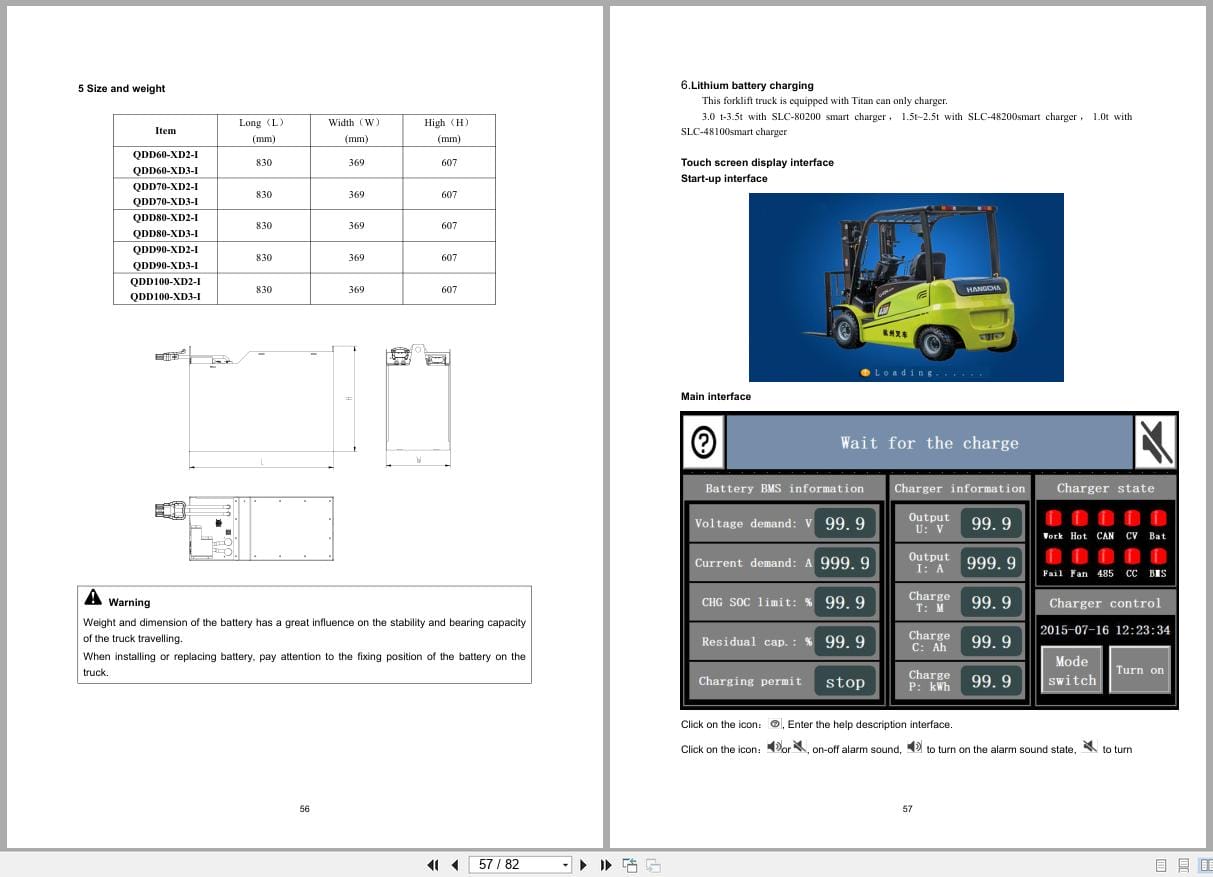
Task: Click the Turn on button in charger control
Action: pyautogui.click(x=1140, y=670)
